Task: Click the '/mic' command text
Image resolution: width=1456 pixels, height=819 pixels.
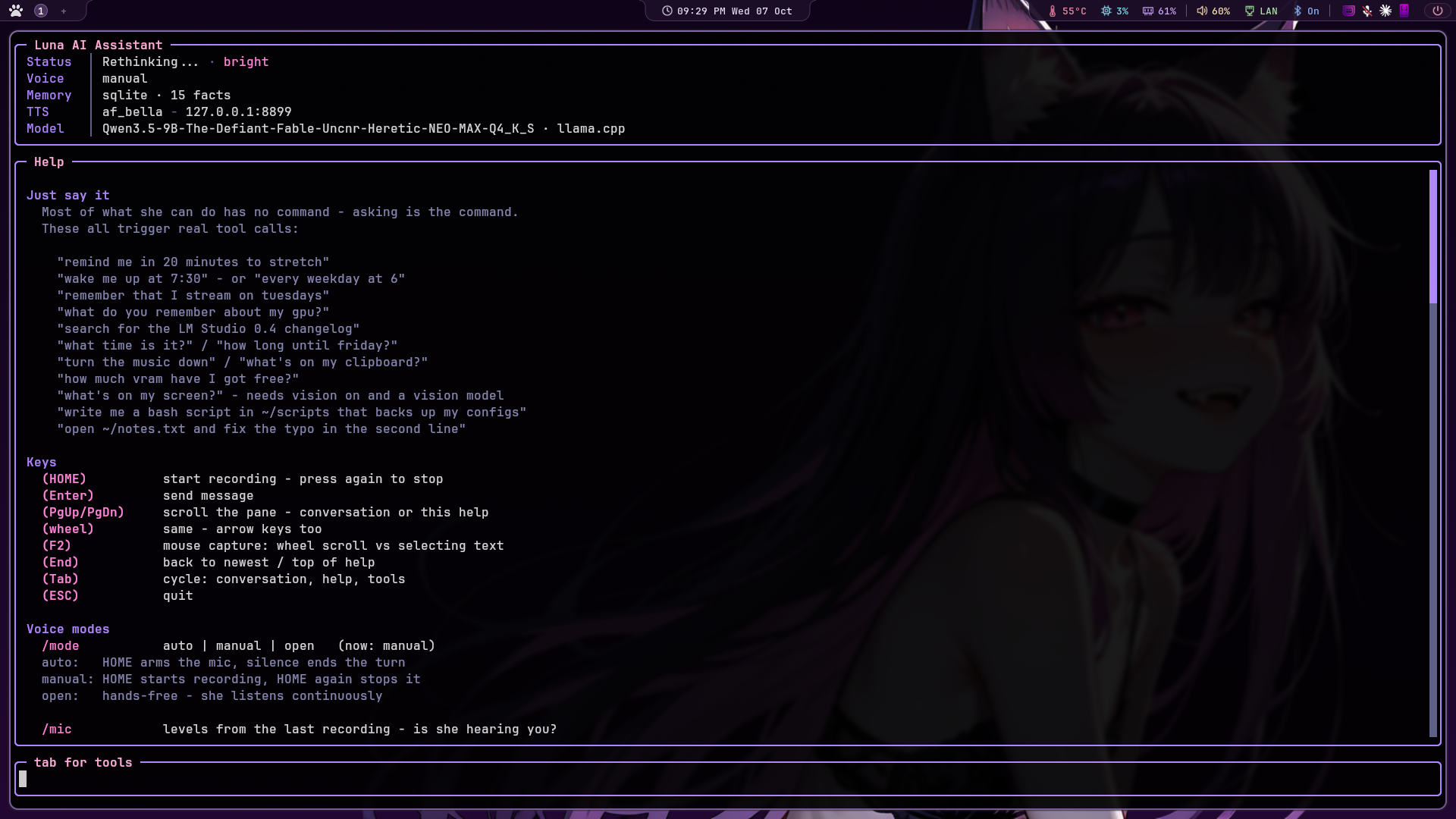Action: [57, 730]
